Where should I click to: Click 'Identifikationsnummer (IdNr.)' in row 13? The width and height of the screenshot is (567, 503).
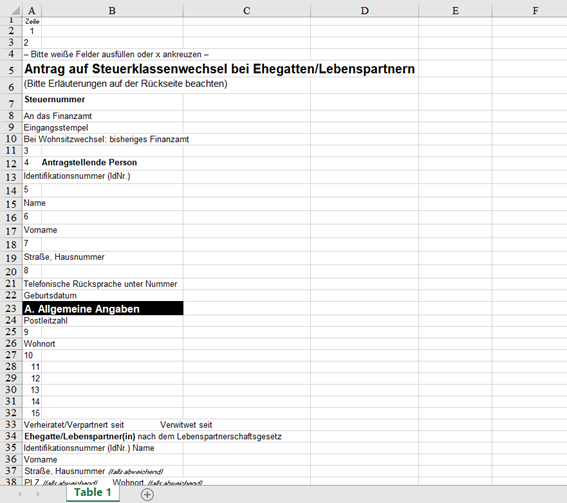77,176
